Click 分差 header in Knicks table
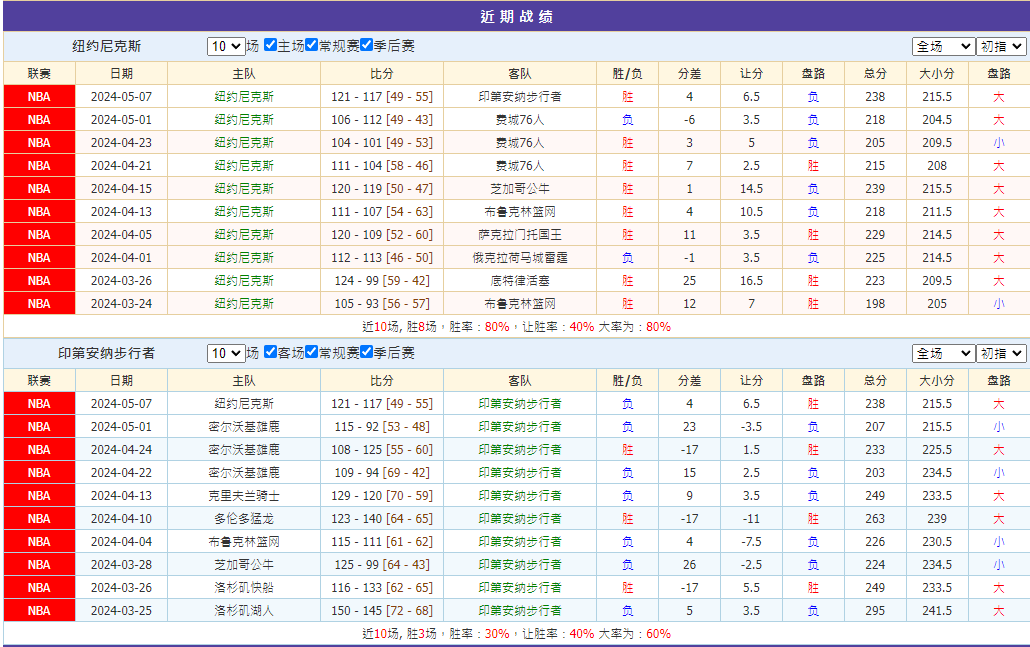 point(689,74)
